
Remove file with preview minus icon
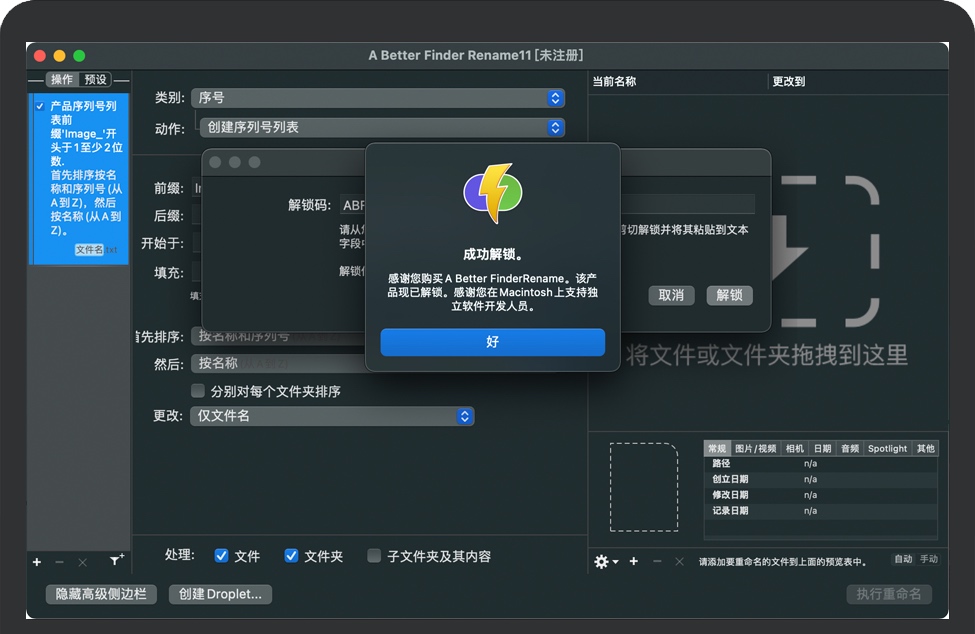pyautogui.click(x=657, y=561)
